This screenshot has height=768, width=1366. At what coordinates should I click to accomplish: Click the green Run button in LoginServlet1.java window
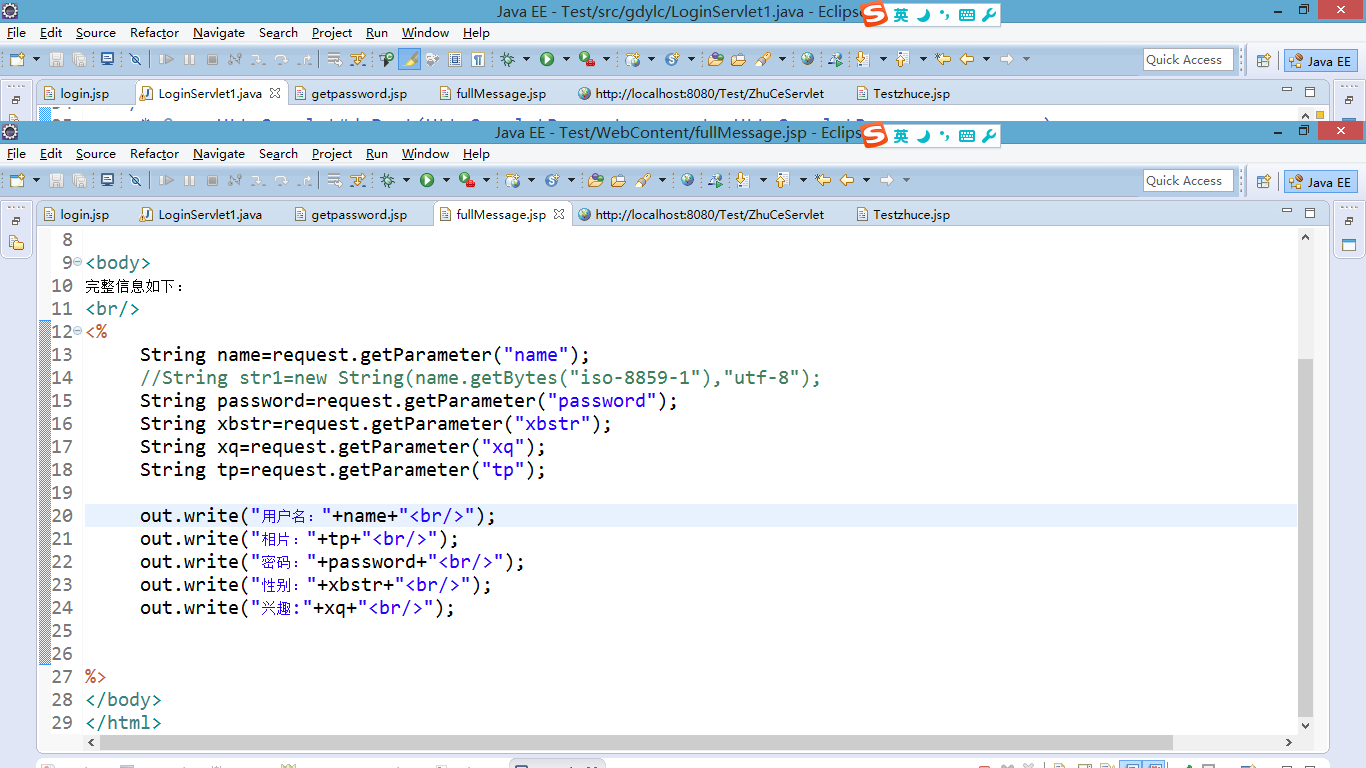click(x=547, y=59)
